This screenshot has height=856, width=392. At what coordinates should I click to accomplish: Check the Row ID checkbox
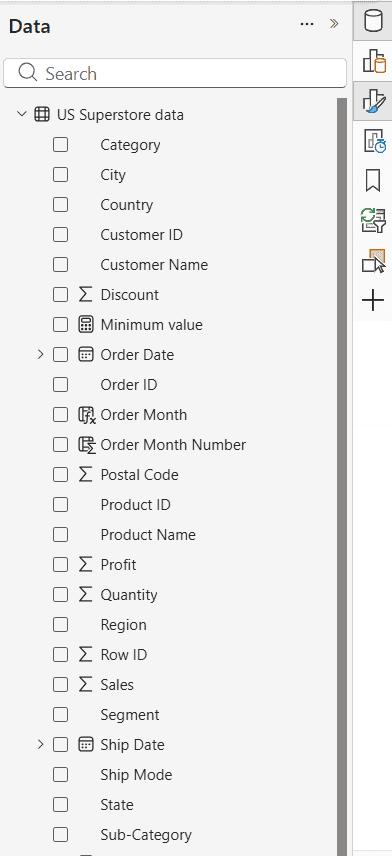click(61, 655)
